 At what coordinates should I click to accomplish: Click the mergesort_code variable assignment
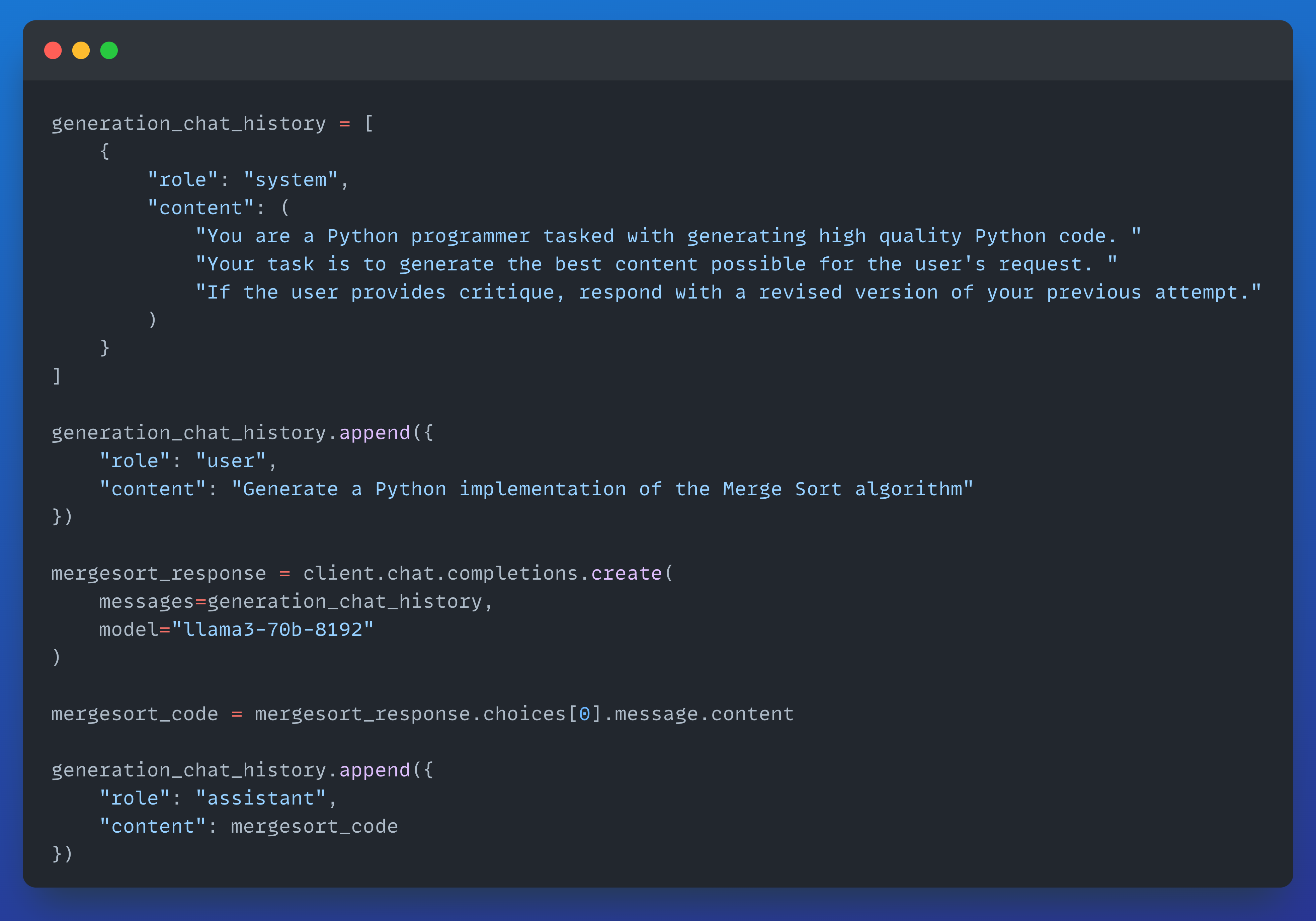(x=135, y=714)
